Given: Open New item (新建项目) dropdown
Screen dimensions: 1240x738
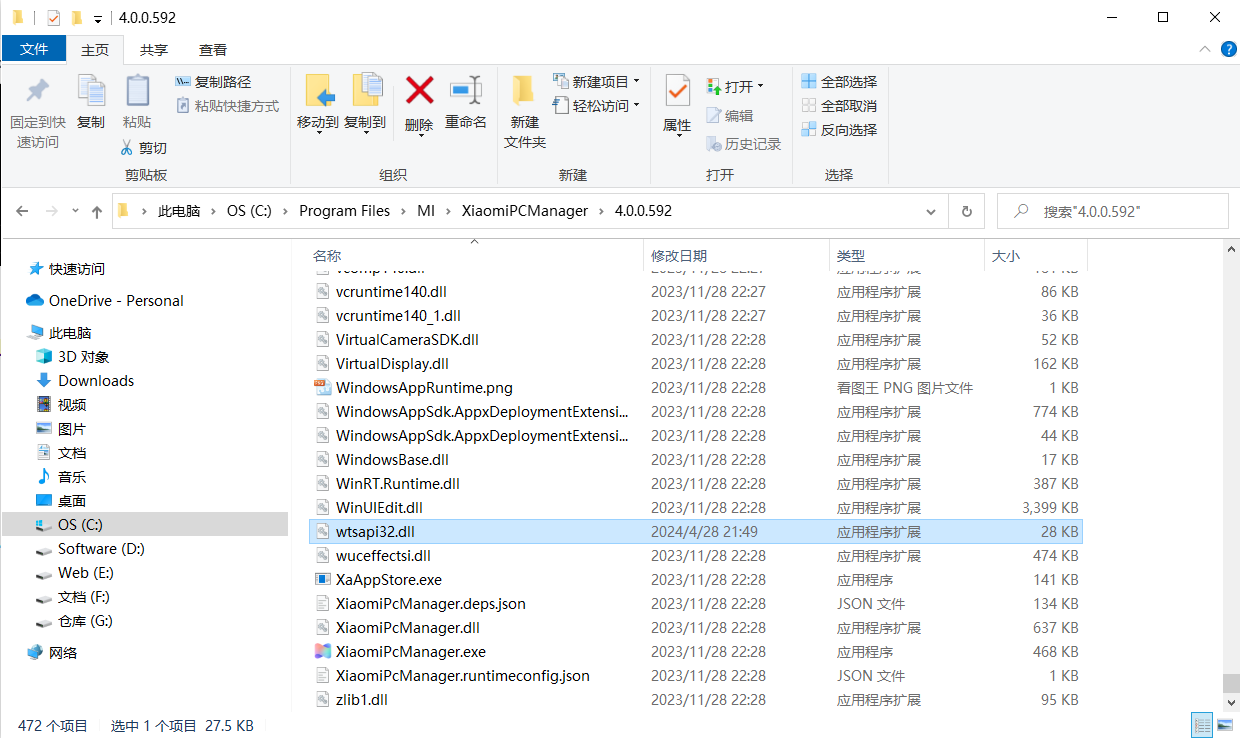Looking at the screenshot, I should point(596,82).
